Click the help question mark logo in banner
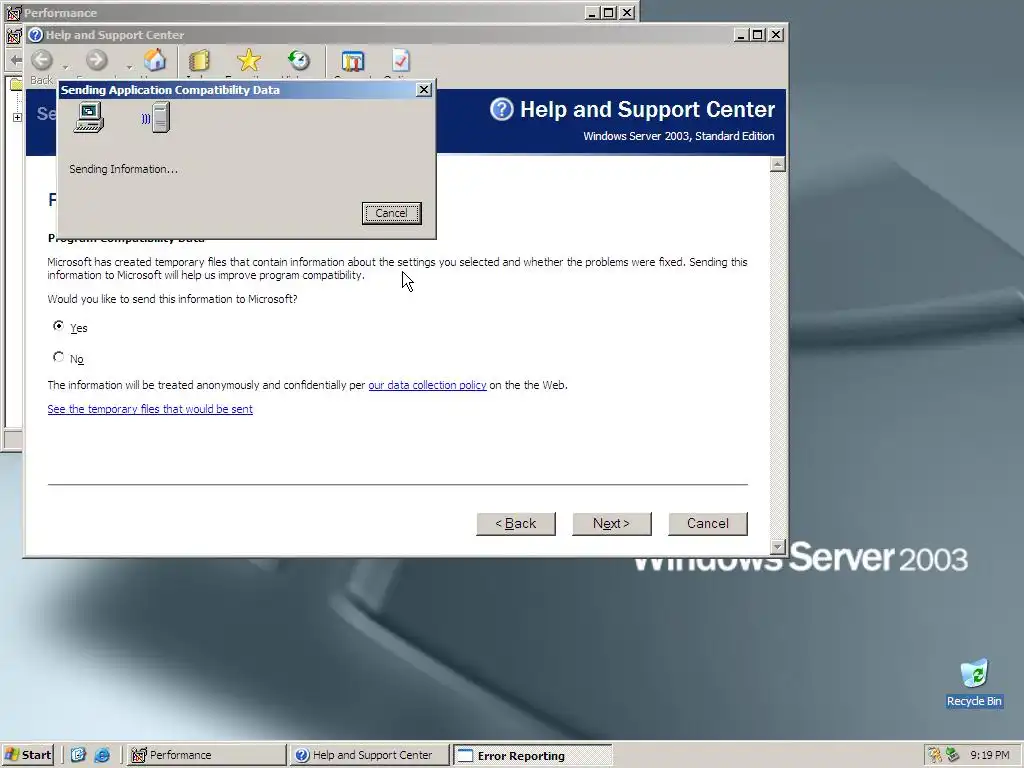Image resolution: width=1024 pixels, height=768 pixels. (502, 109)
